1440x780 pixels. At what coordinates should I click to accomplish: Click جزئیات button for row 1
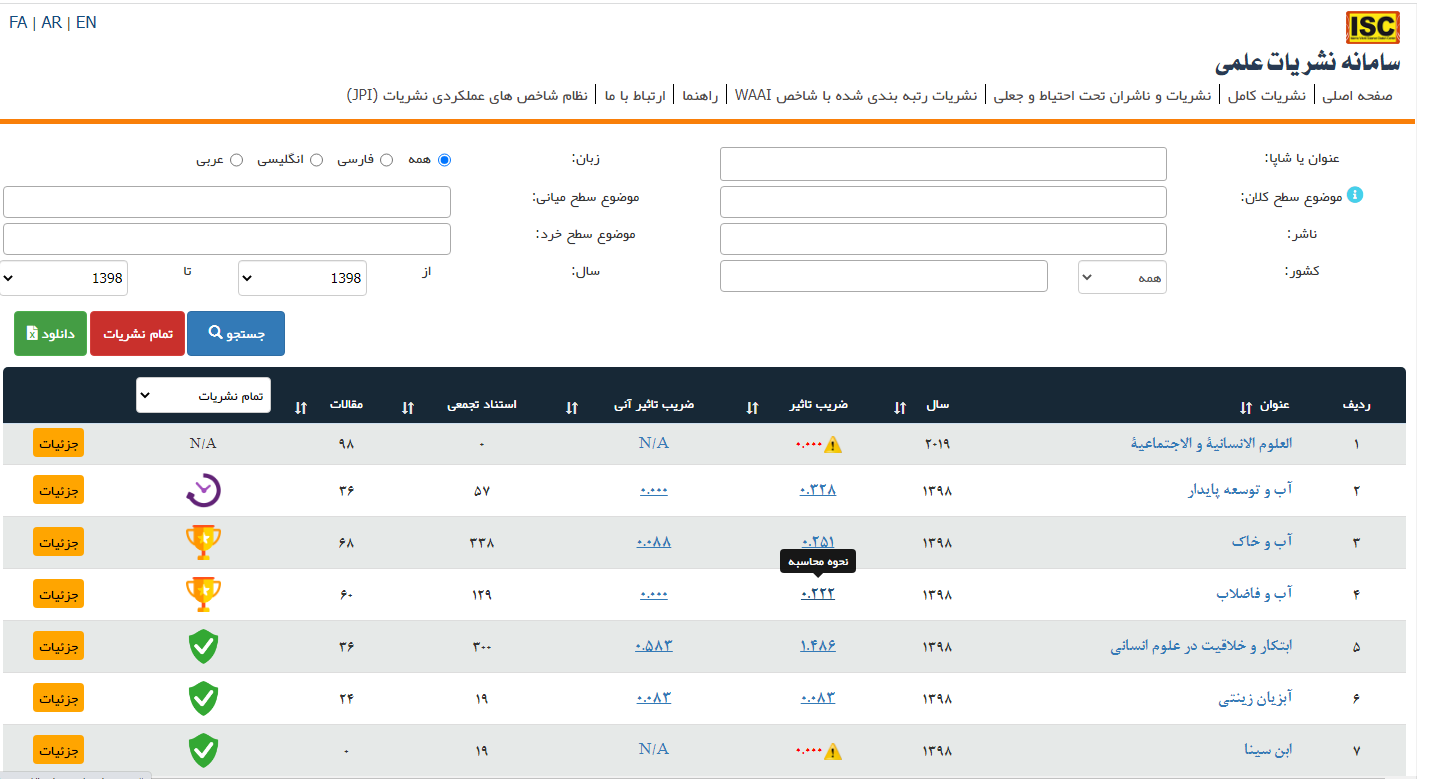tap(58, 442)
